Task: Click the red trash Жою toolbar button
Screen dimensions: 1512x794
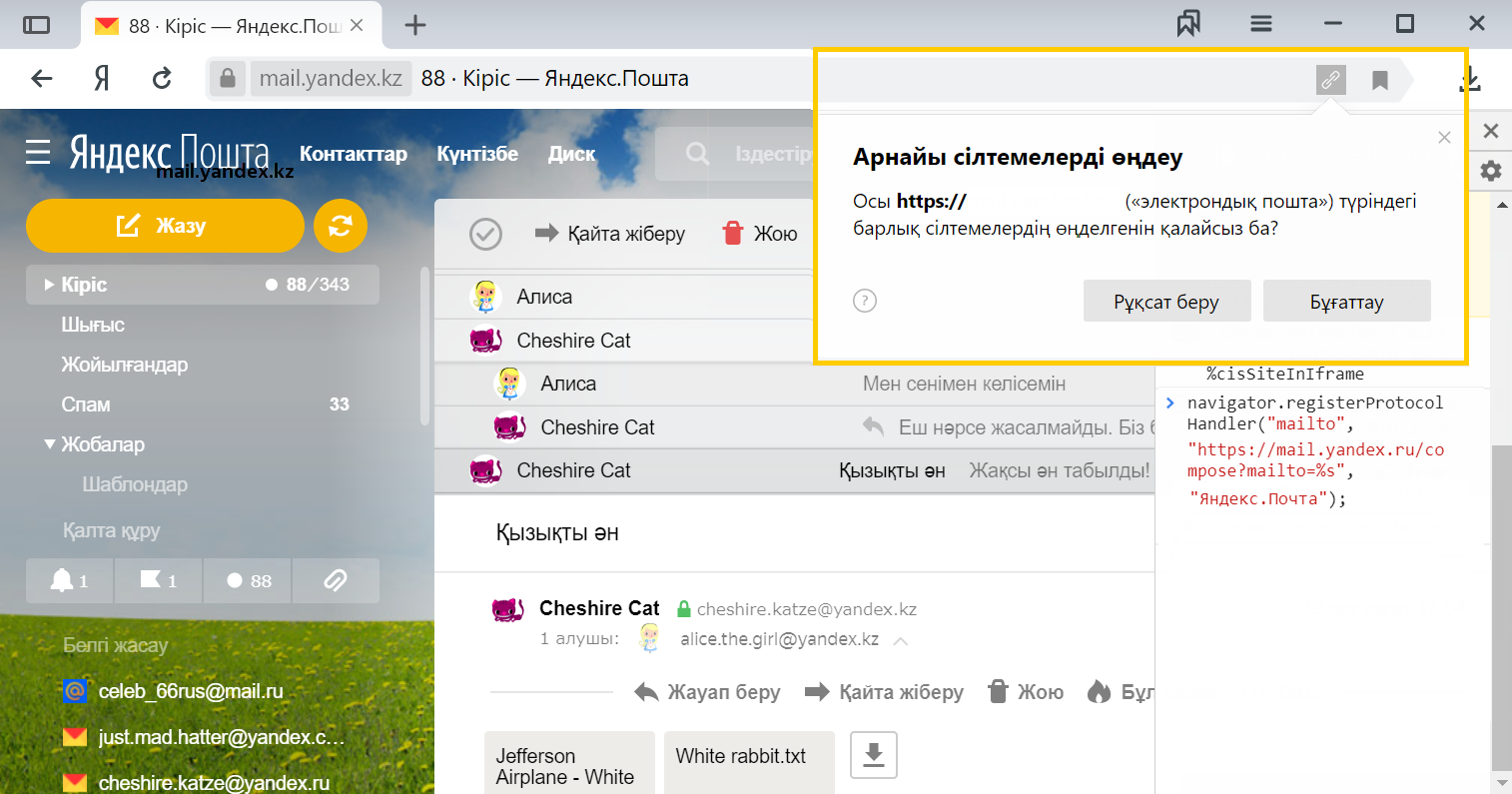Action: pyautogui.click(x=760, y=234)
